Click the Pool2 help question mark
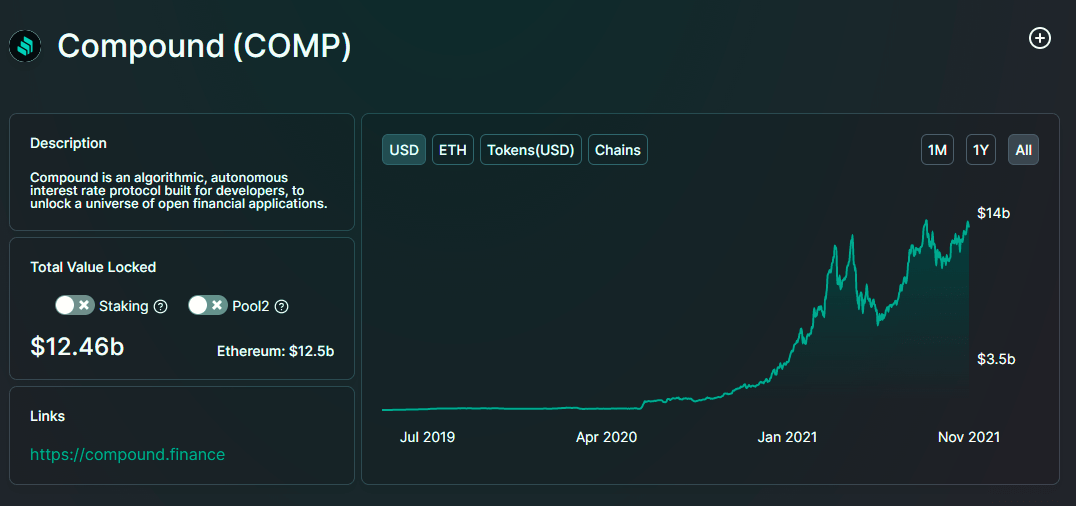Viewport: 1076px width, 506px height. (x=282, y=307)
